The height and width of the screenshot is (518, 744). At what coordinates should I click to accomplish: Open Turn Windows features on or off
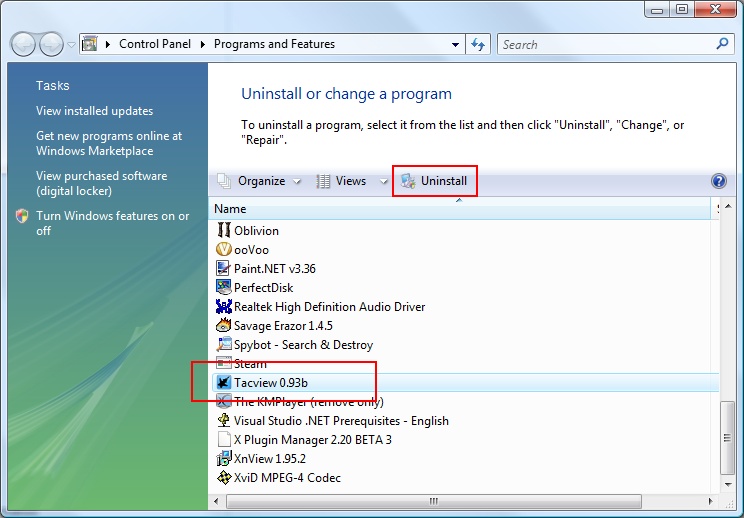tap(112, 223)
